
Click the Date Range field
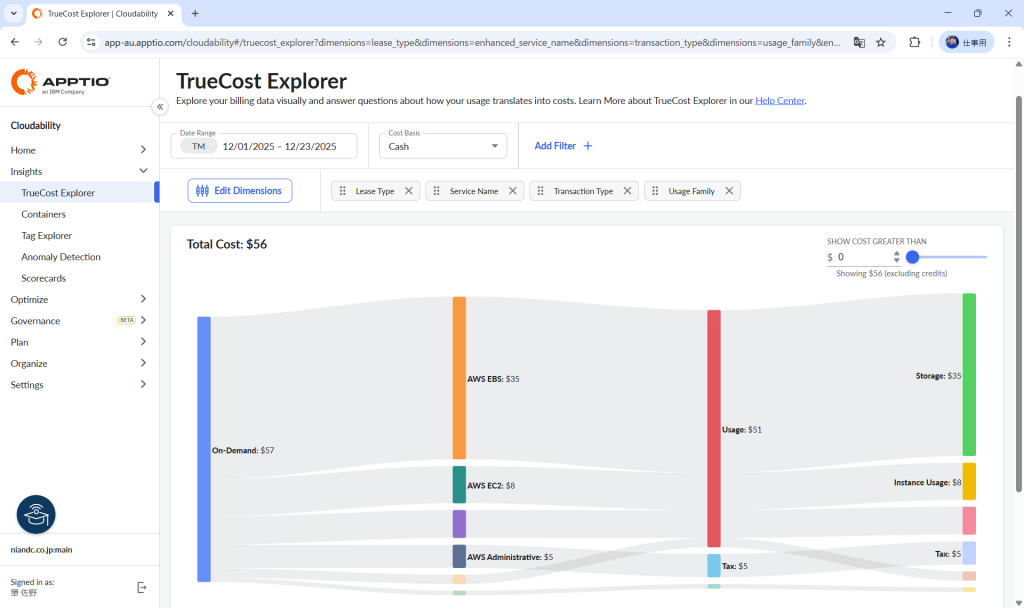point(264,146)
